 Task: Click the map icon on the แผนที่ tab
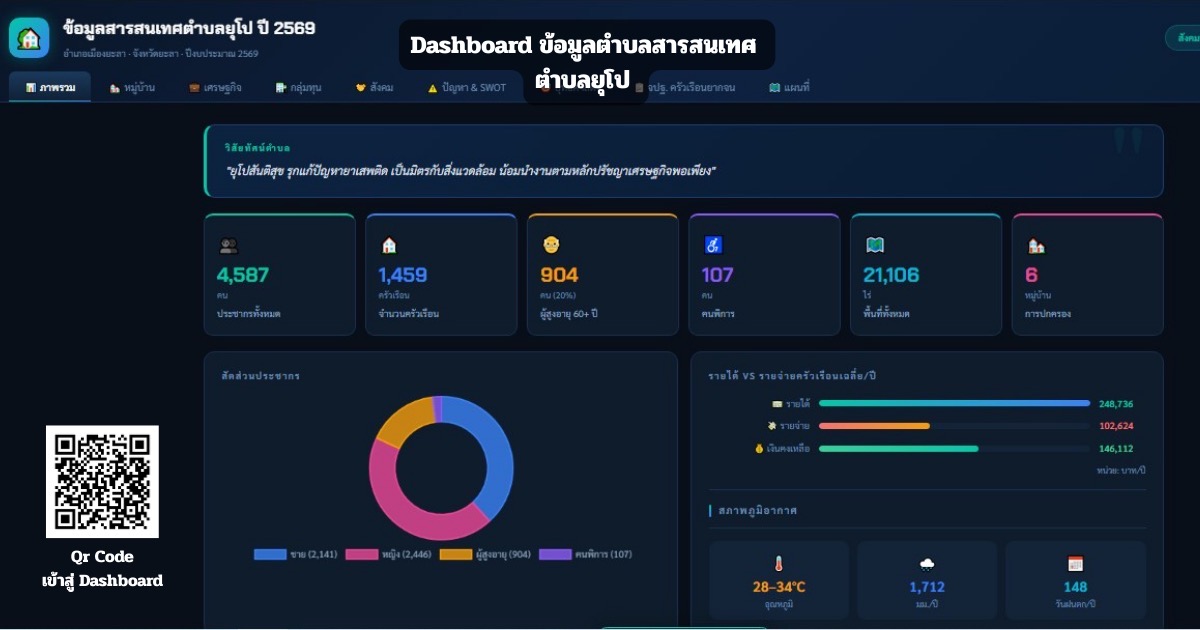[x=773, y=87]
